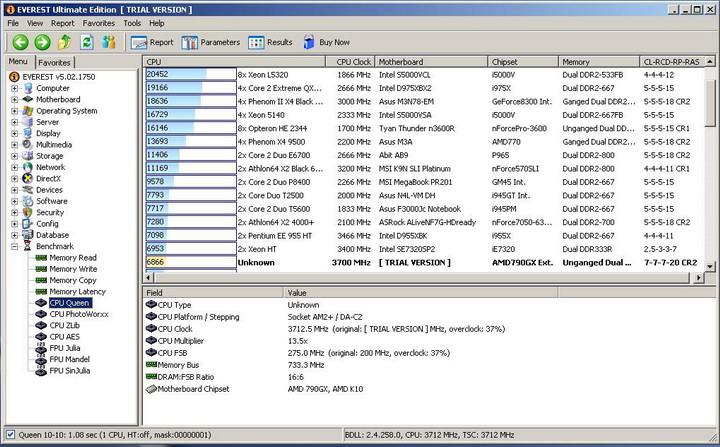Click the Storage icon in the tree
The image size is (720, 447).
(28, 156)
